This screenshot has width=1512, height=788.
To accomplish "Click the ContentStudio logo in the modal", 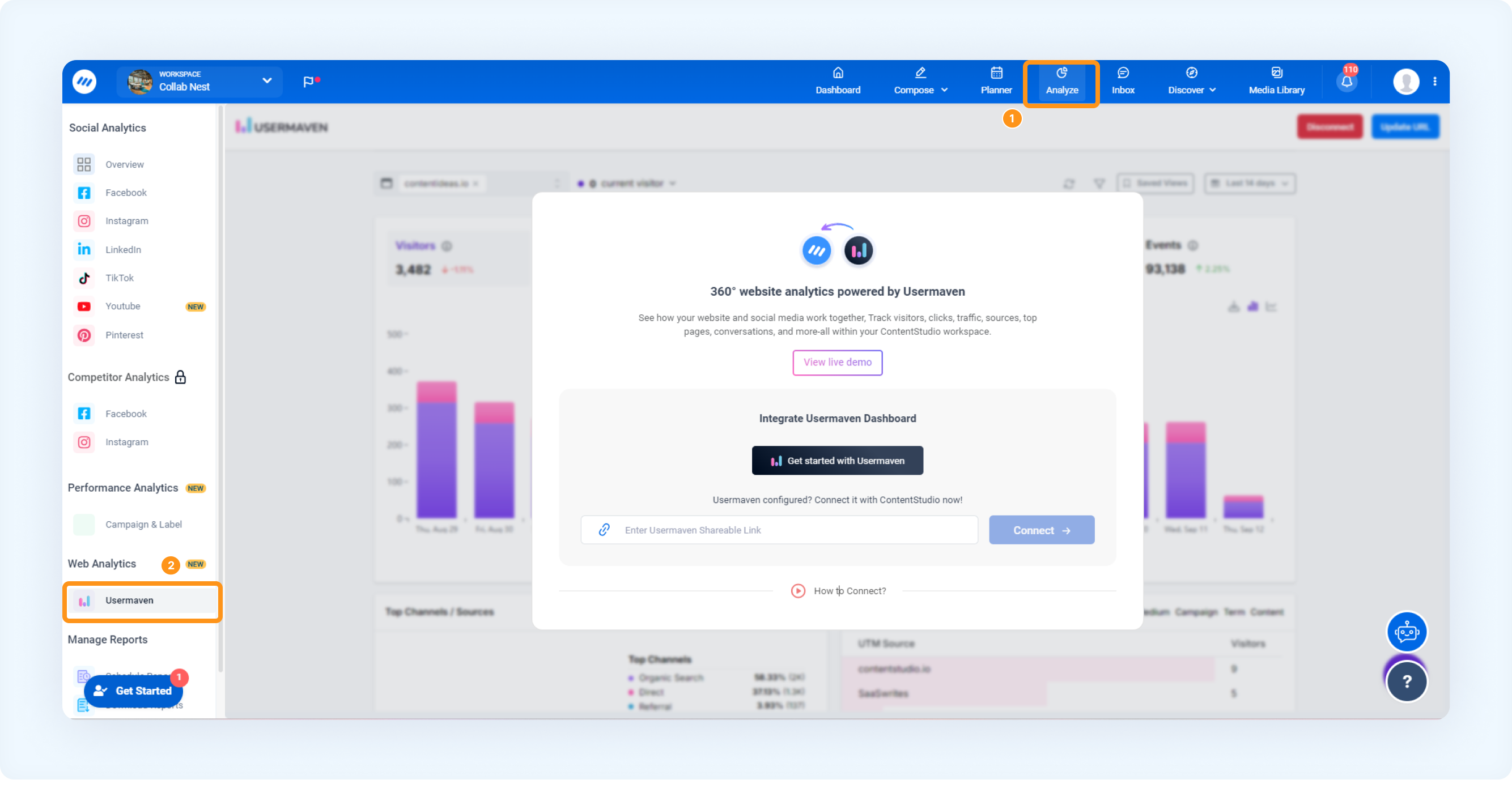I will (816, 250).
